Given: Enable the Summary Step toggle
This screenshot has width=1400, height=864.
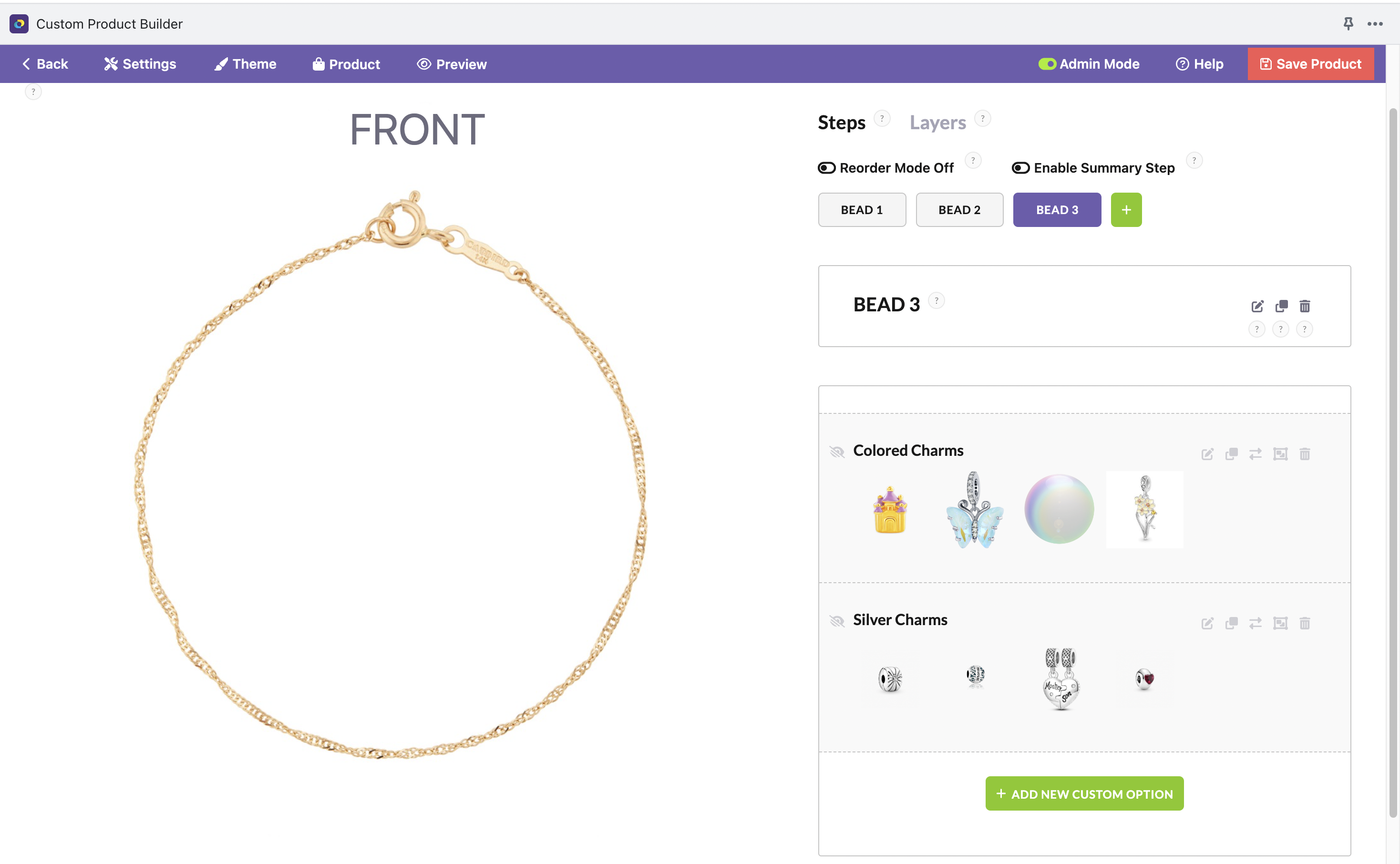Looking at the screenshot, I should [1020, 168].
